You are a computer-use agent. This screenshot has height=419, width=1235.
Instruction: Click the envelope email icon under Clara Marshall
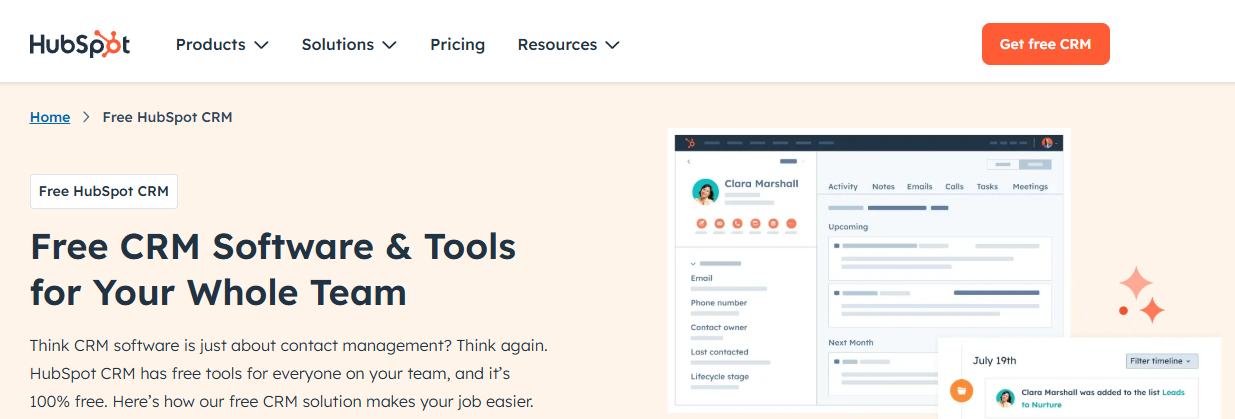[719, 223]
